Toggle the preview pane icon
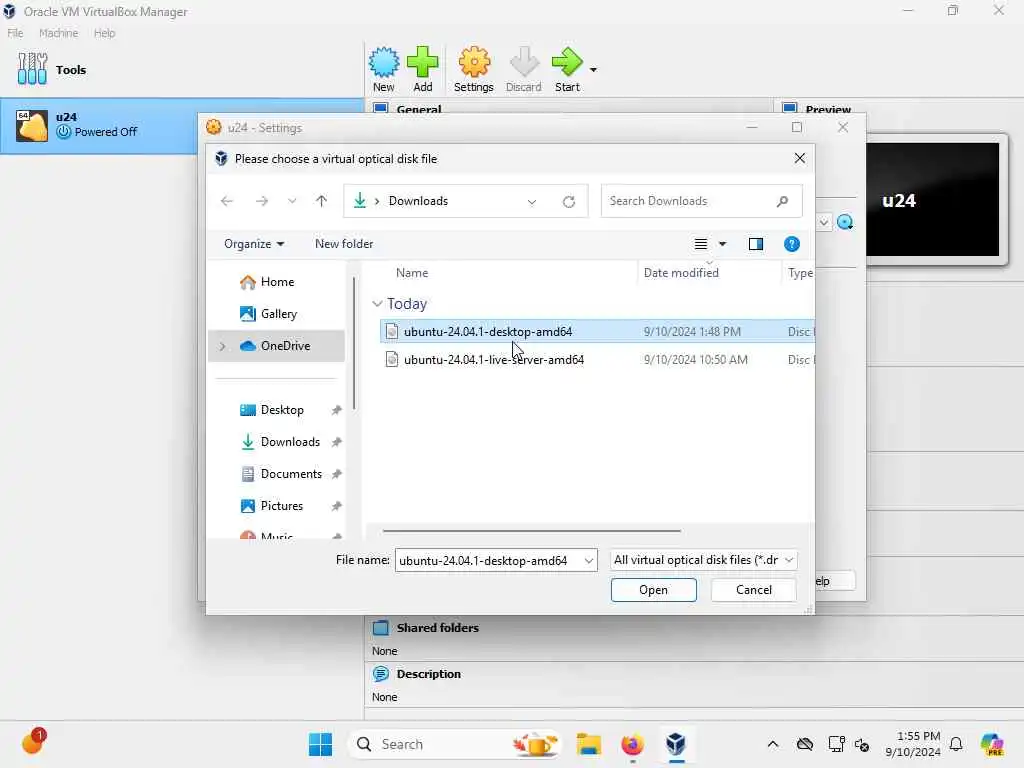This screenshot has height=768, width=1024. [x=756, y=244]
